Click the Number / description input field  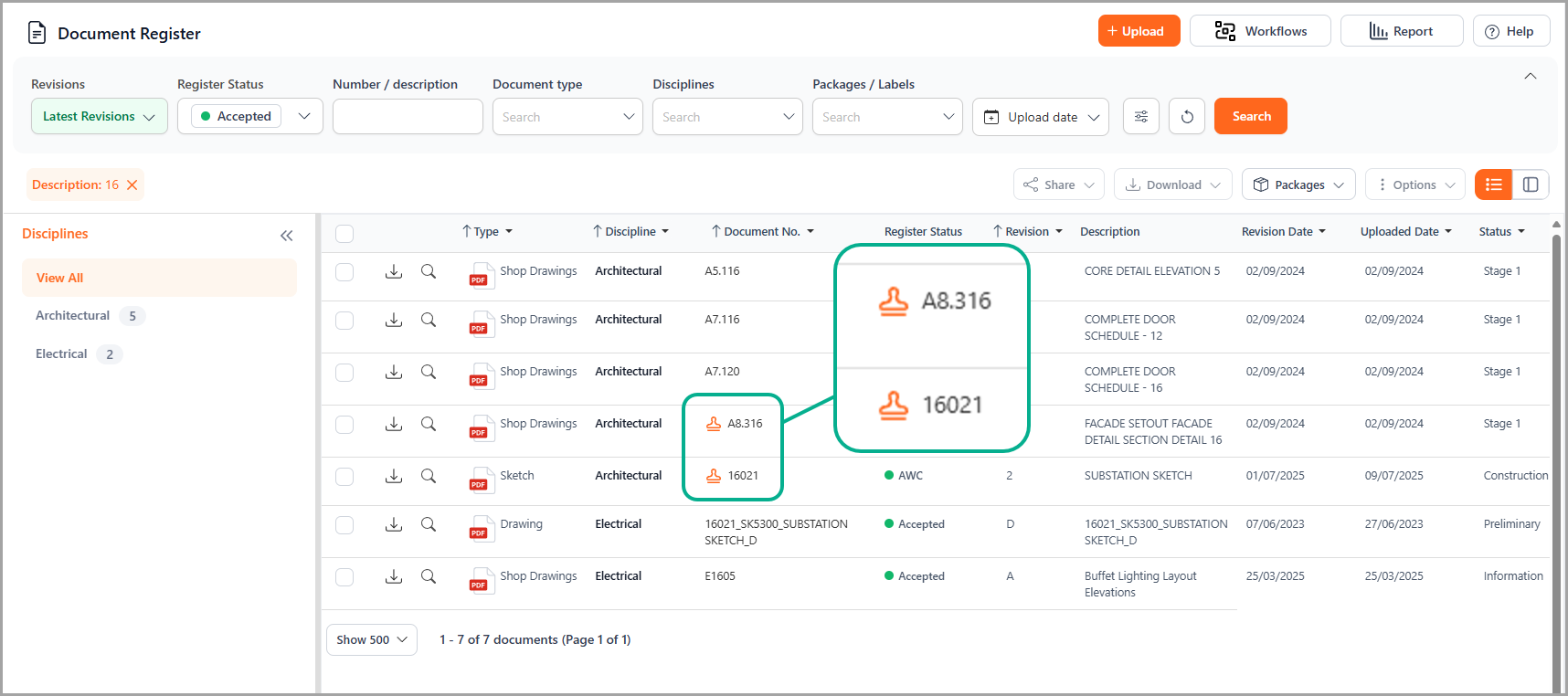coord(408,117)
